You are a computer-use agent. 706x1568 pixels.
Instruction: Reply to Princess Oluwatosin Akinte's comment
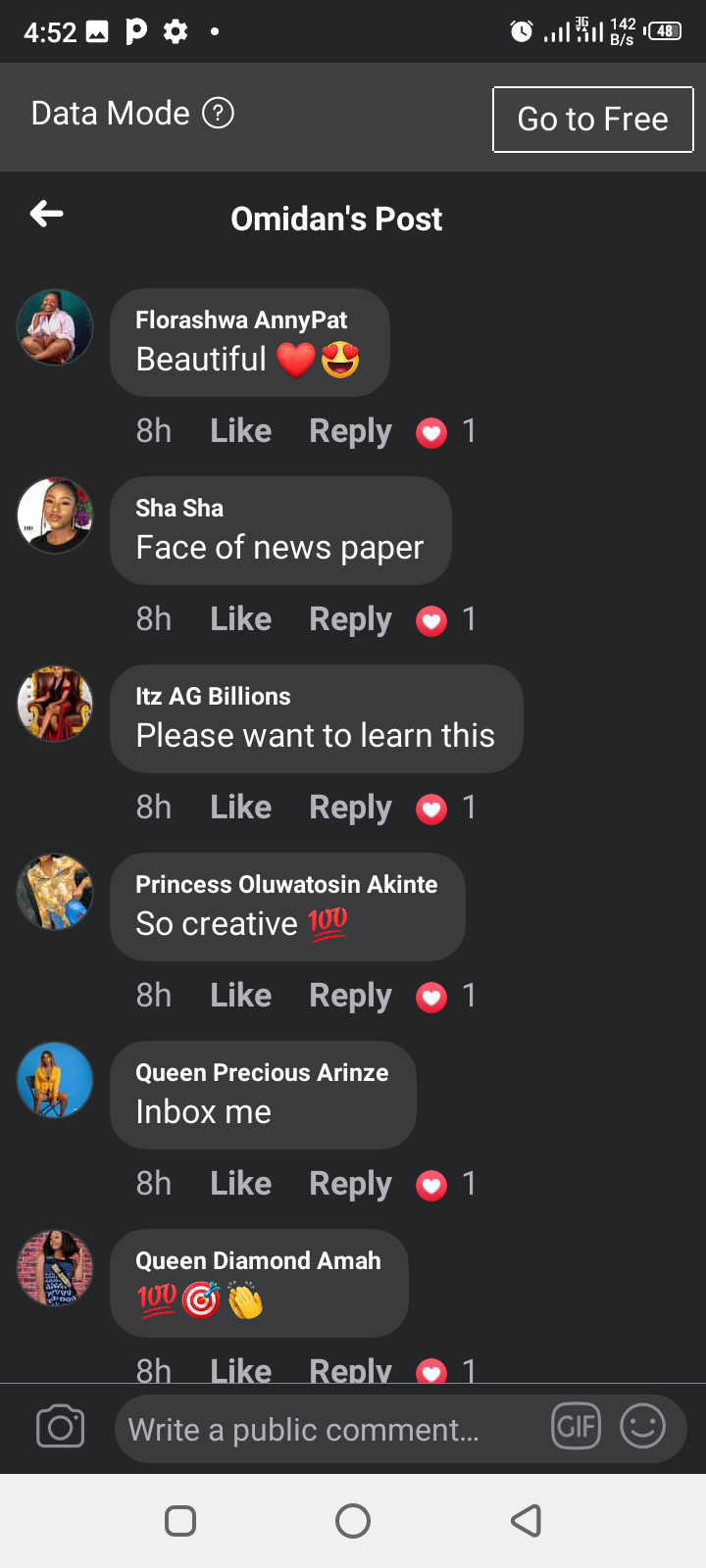click(x=350, y=996)
